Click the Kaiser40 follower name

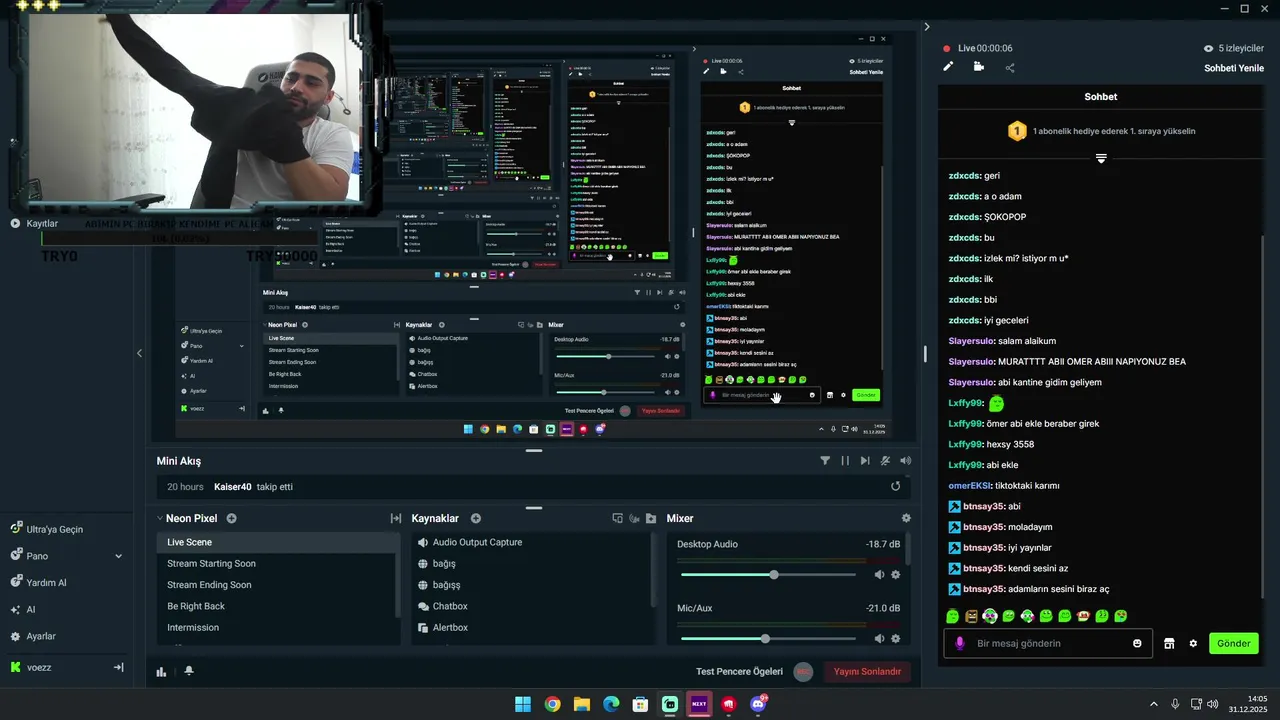(x=232, y=487)
